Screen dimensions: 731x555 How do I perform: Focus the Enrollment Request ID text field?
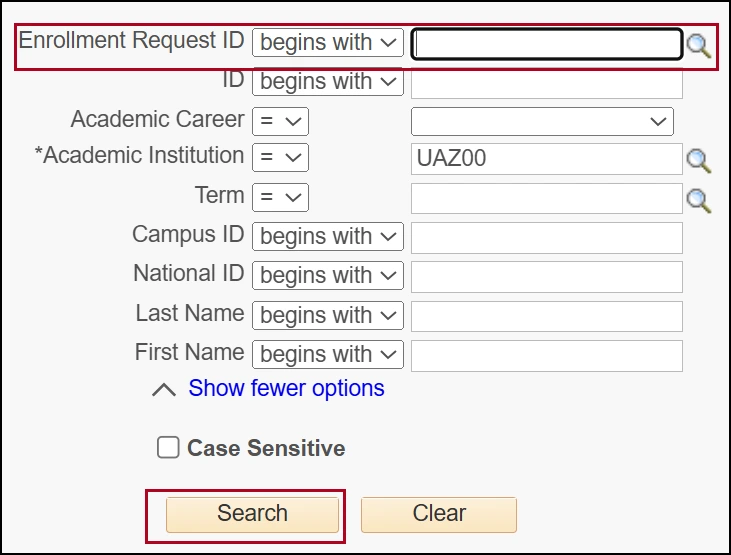tap(547, 44)
